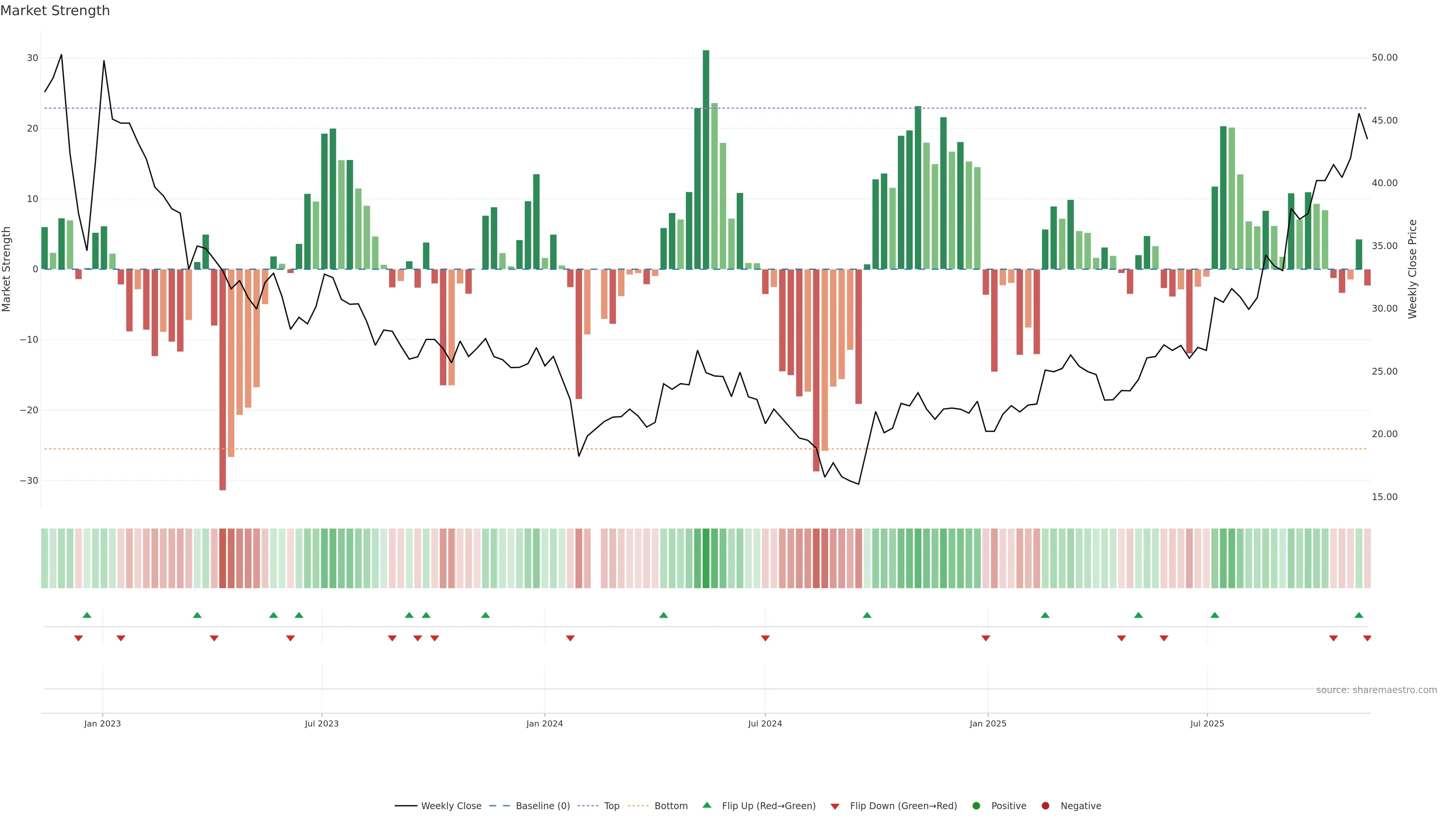Click the first green flip-up triangle marker

[x=87, y=615]
